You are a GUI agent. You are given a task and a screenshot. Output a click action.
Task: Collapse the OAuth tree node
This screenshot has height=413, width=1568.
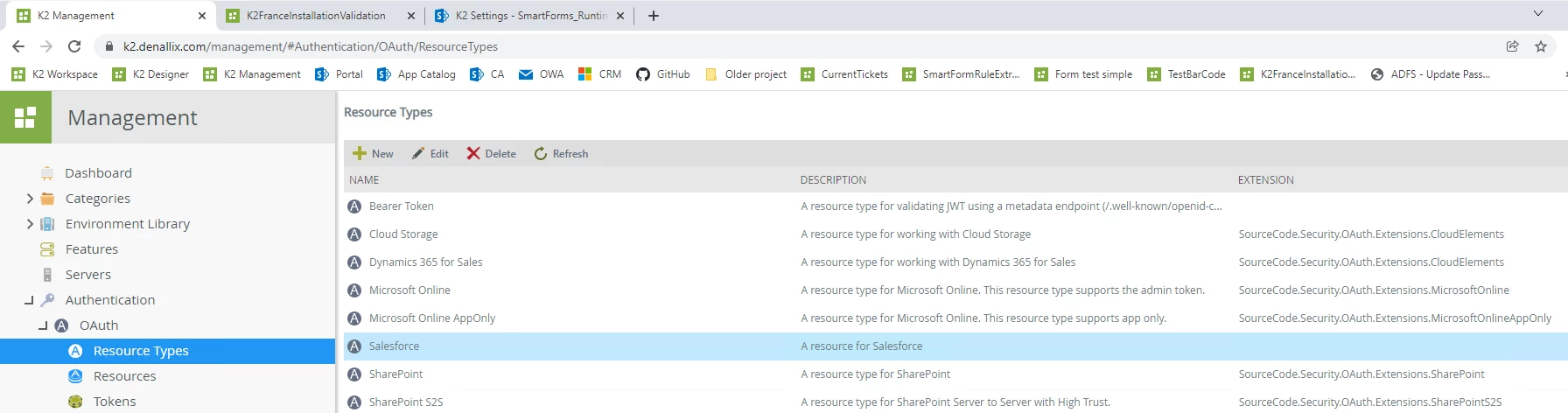tap(44, 325)
